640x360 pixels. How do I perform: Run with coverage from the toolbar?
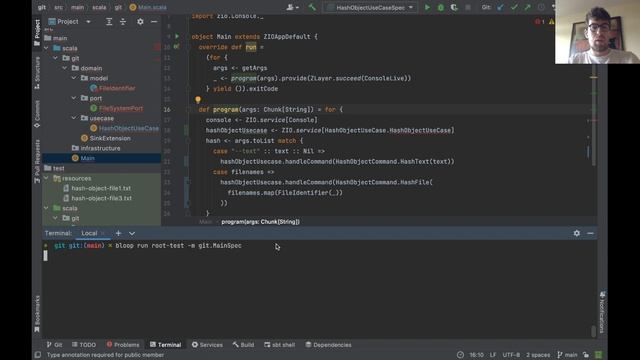tap(454, 7)
